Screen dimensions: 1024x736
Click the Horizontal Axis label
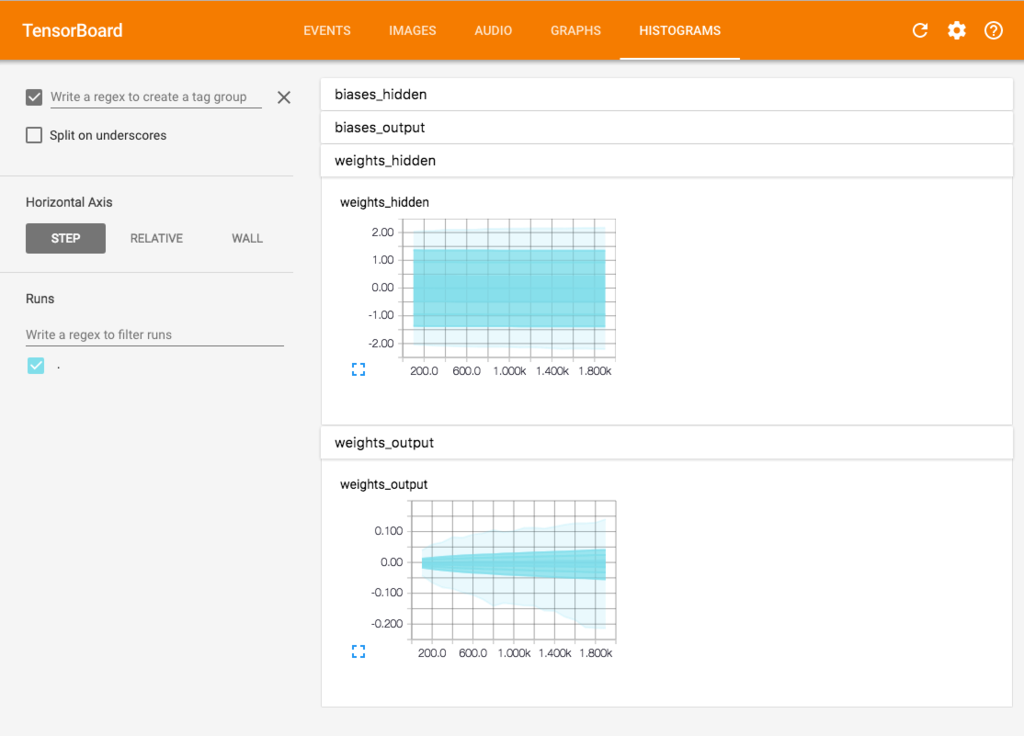pyautogui.click(x=69, y=202)
